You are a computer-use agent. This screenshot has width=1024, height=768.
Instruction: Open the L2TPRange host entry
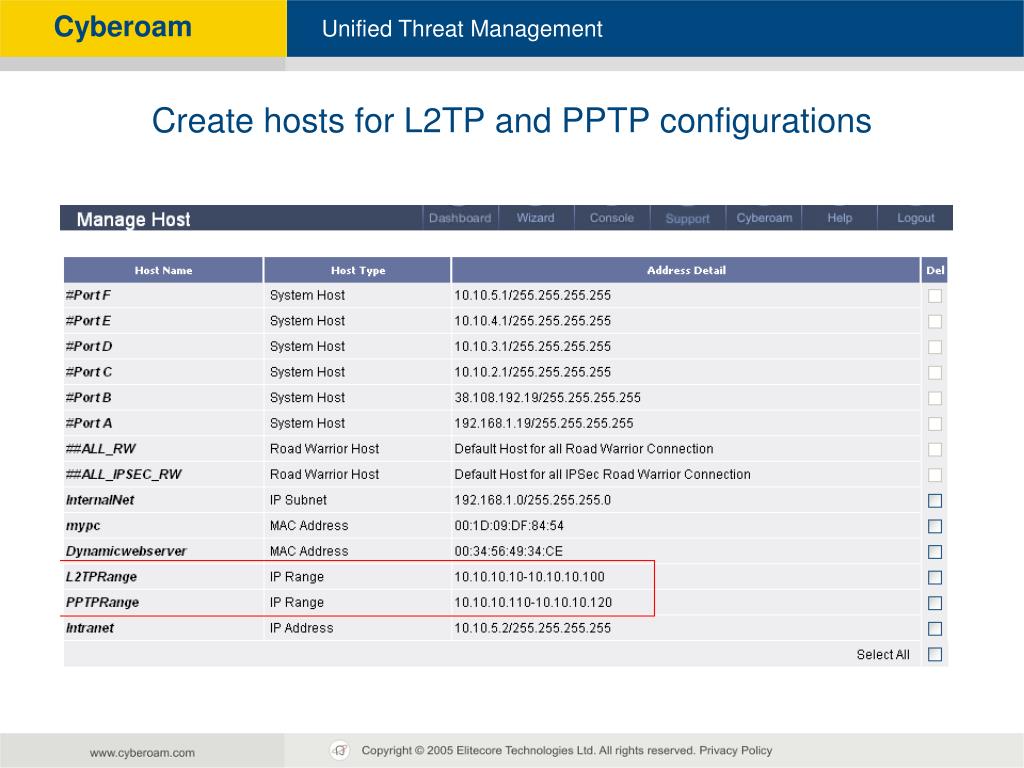click(x=101, y=577)
